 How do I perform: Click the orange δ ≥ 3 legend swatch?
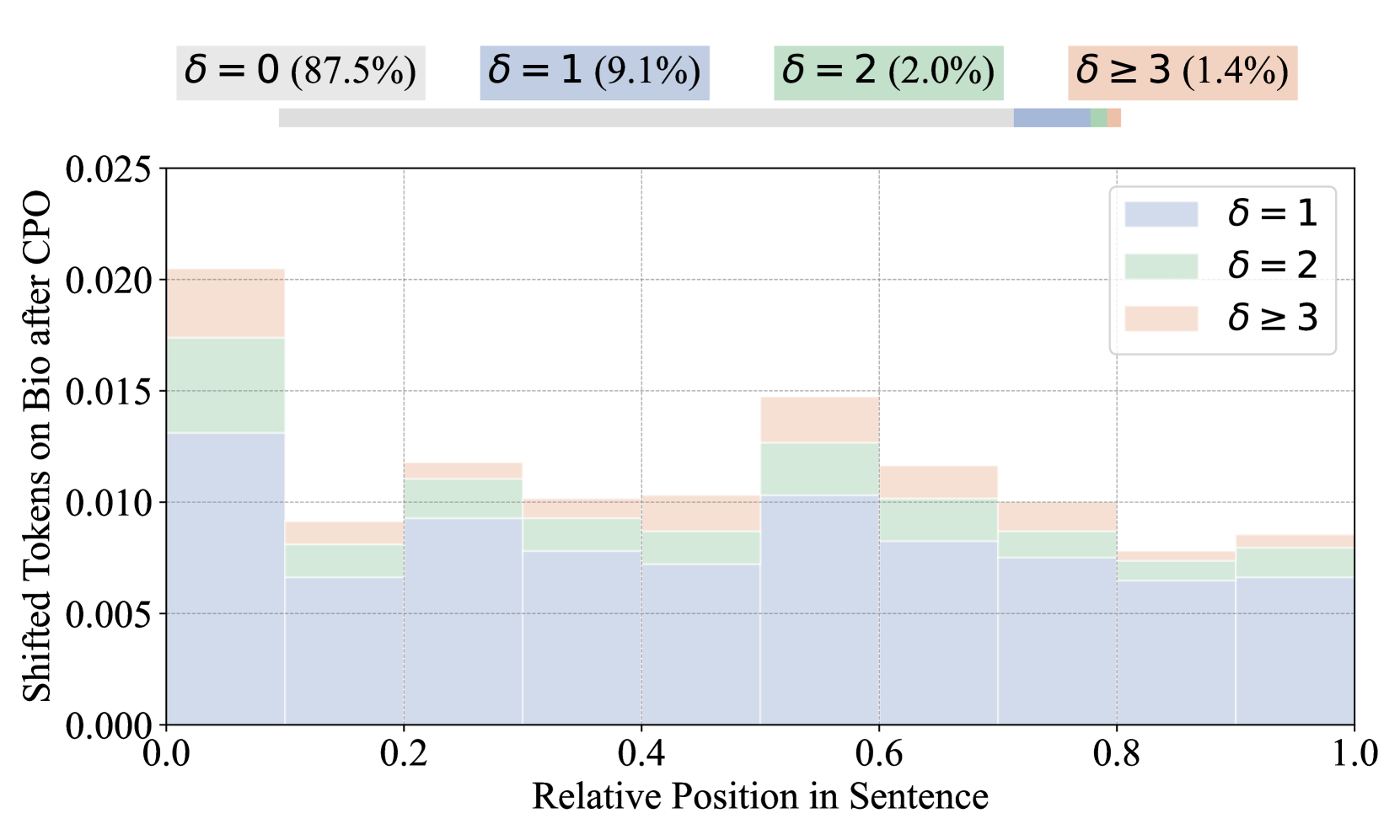[1161, 318]
